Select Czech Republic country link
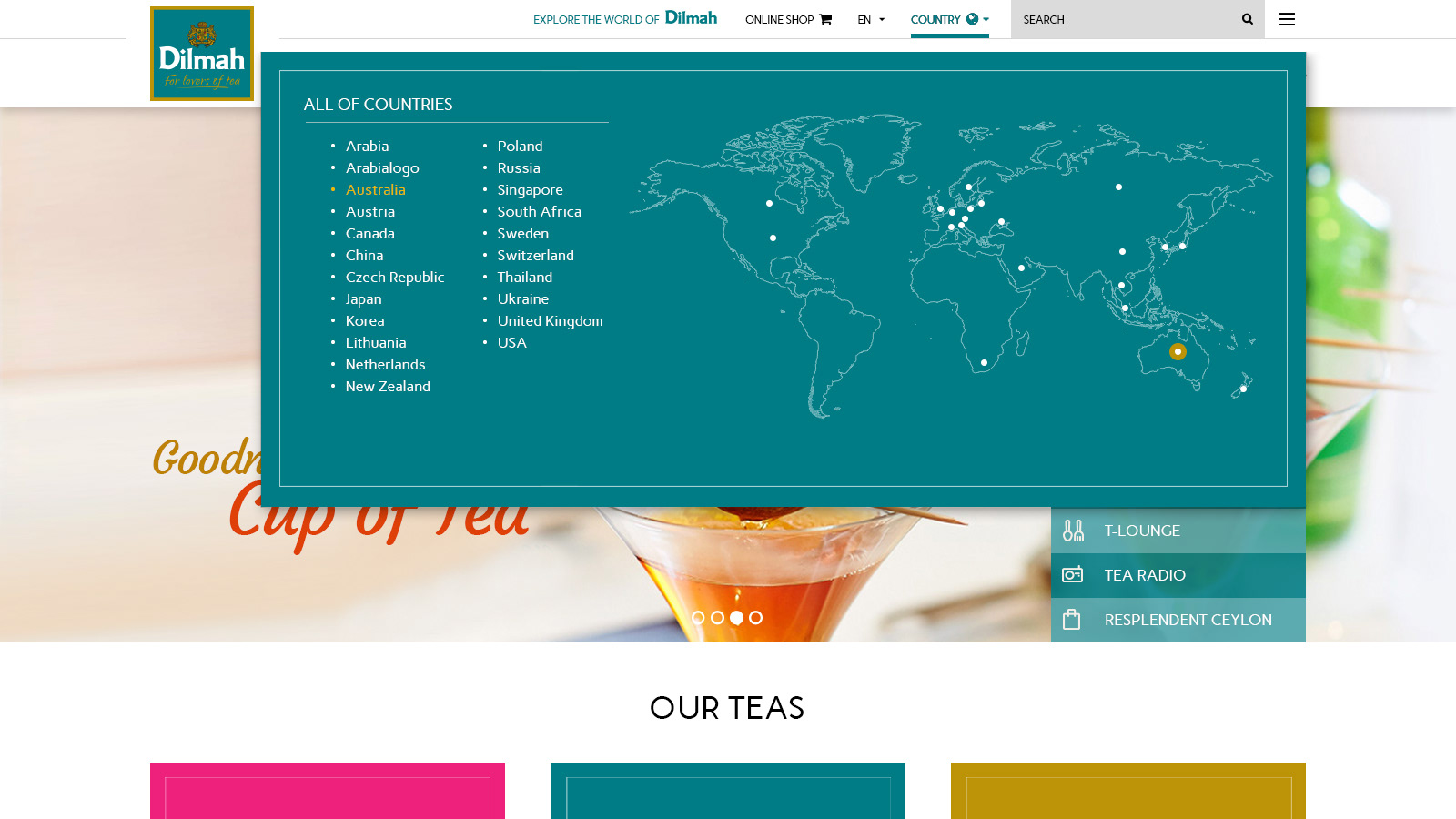The image size is (1456, 819). (395, 277)
